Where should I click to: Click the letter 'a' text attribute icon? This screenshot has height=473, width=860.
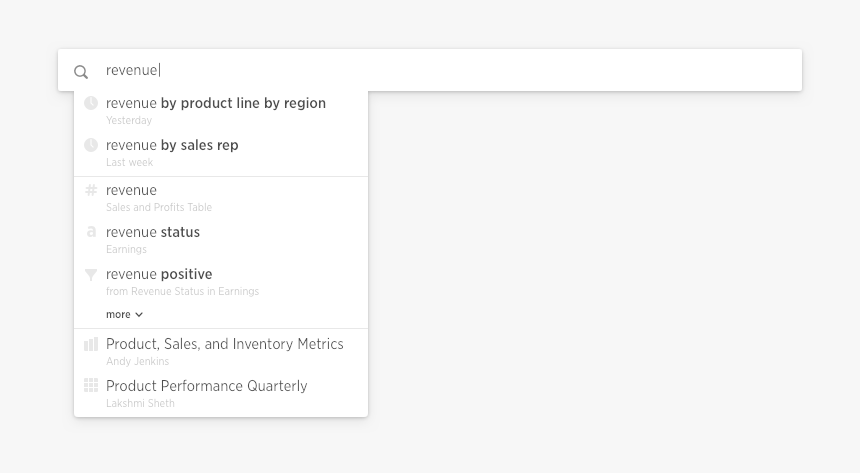[91, 232]
